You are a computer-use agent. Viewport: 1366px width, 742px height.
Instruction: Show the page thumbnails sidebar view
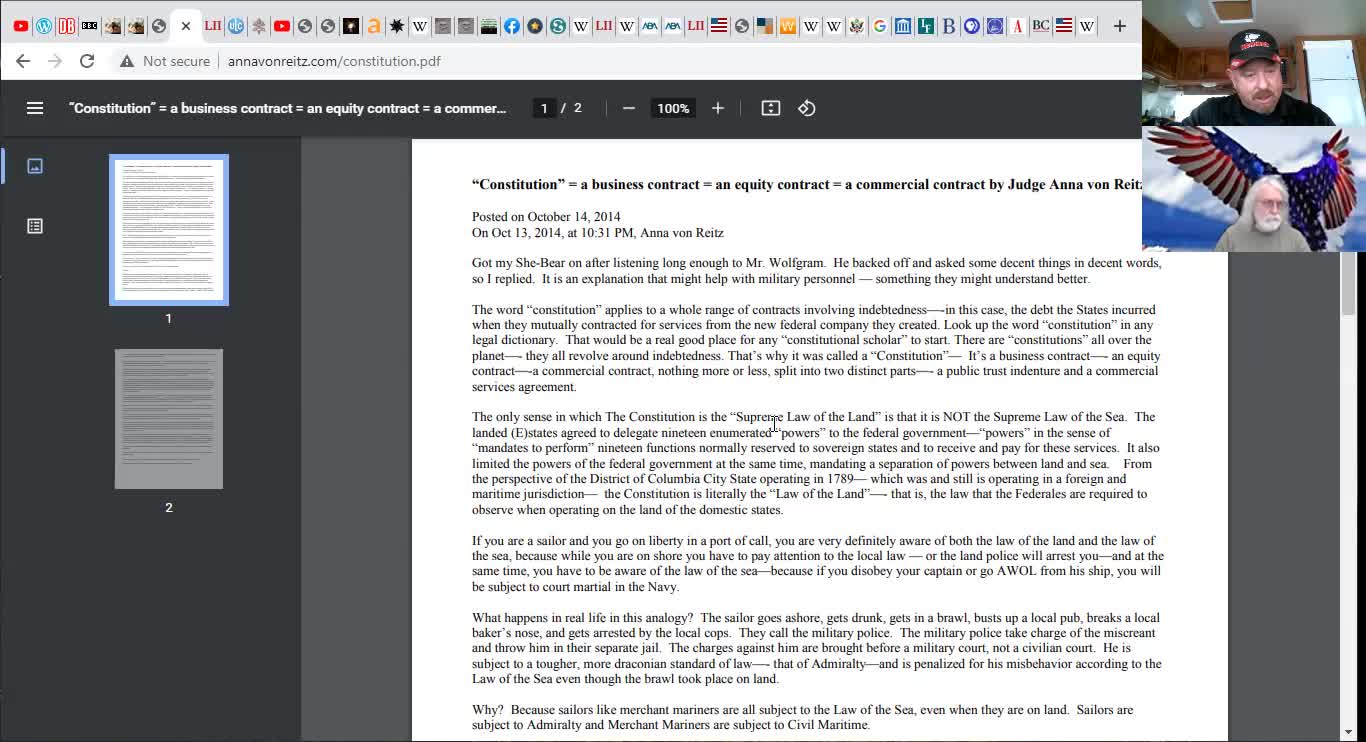tap(35, 166)
